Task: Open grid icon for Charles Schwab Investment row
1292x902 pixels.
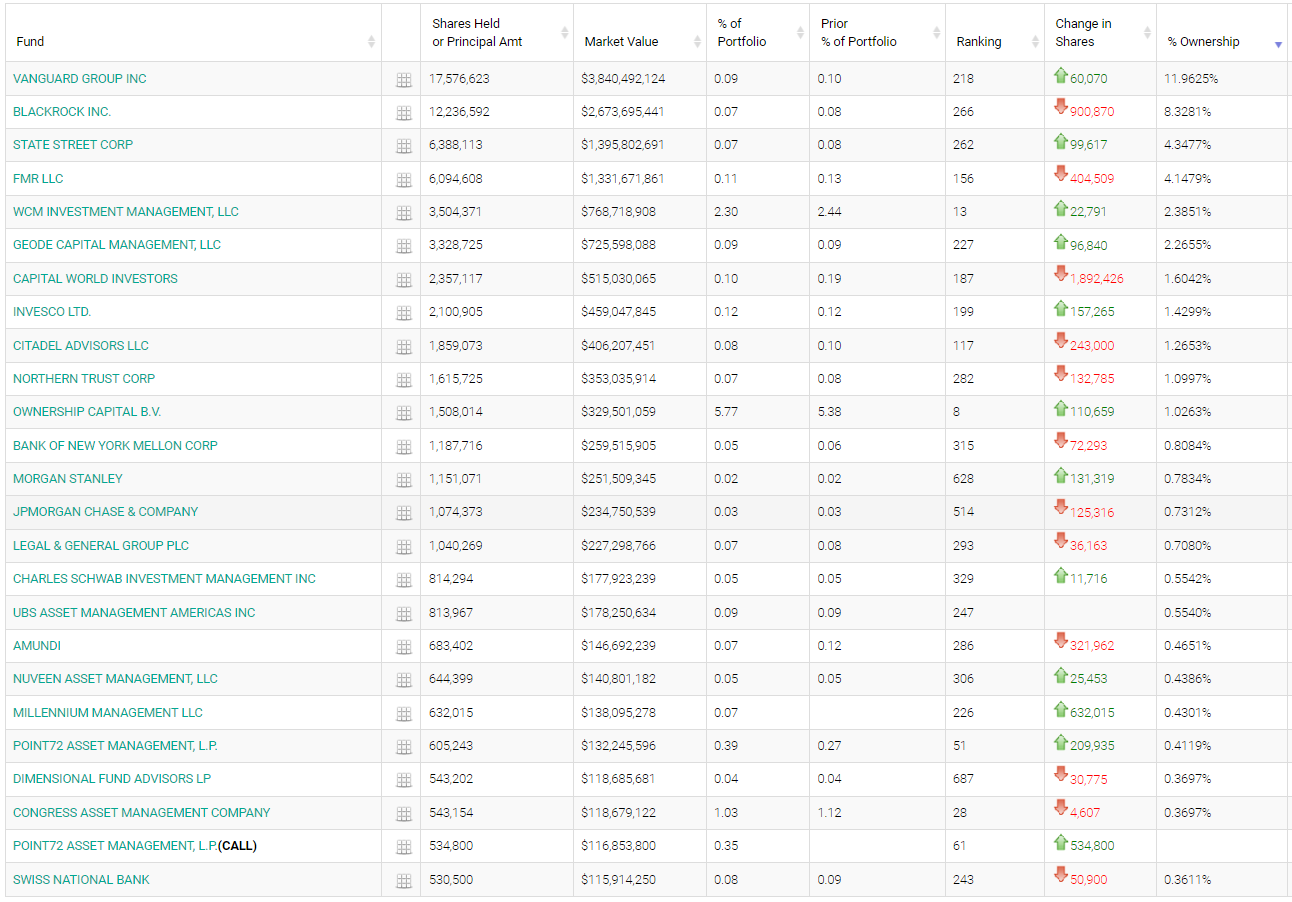Action: click(x=404, y=580)
